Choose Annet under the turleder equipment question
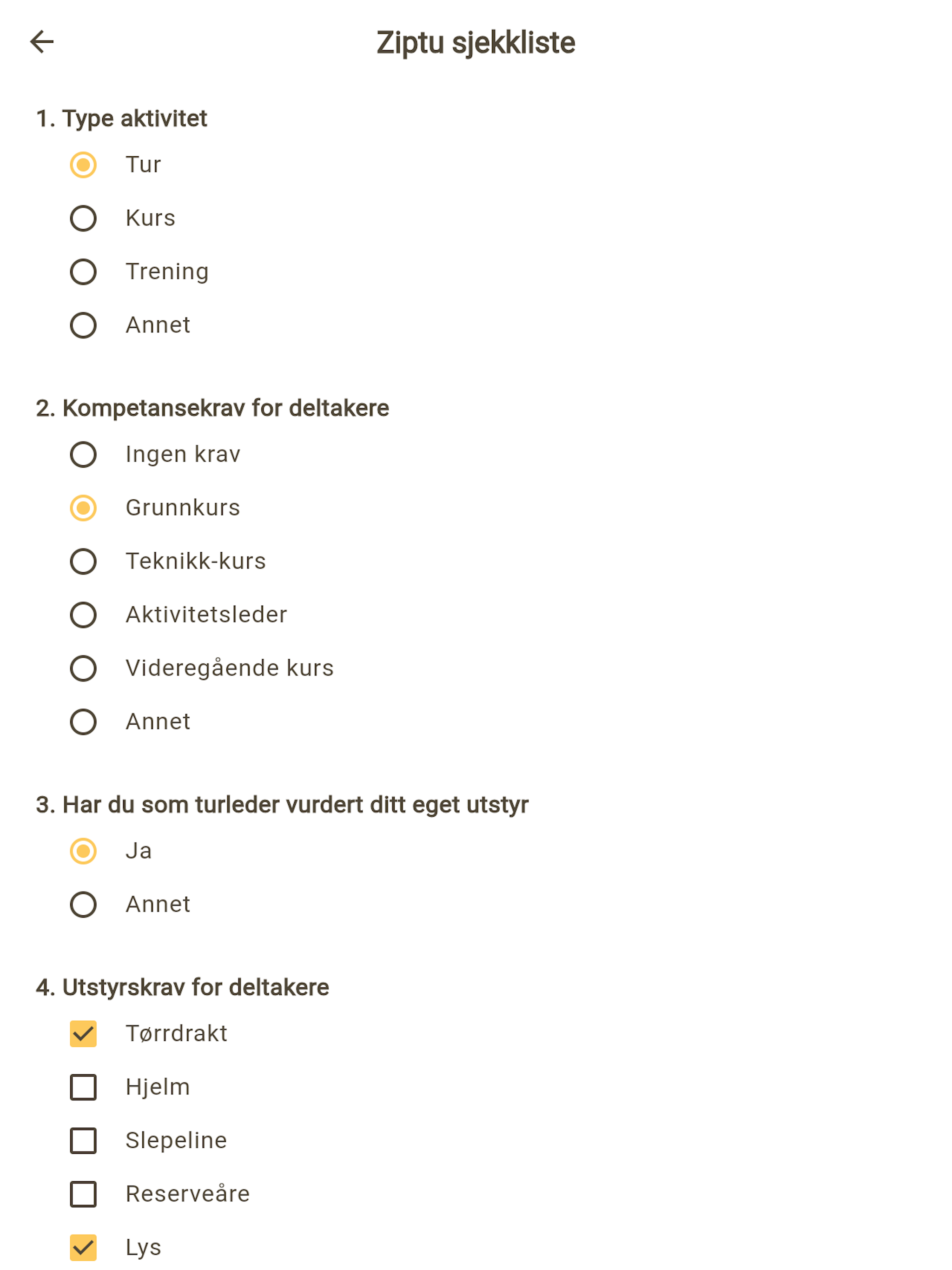 pyautogui.click(x=83, y=904)
